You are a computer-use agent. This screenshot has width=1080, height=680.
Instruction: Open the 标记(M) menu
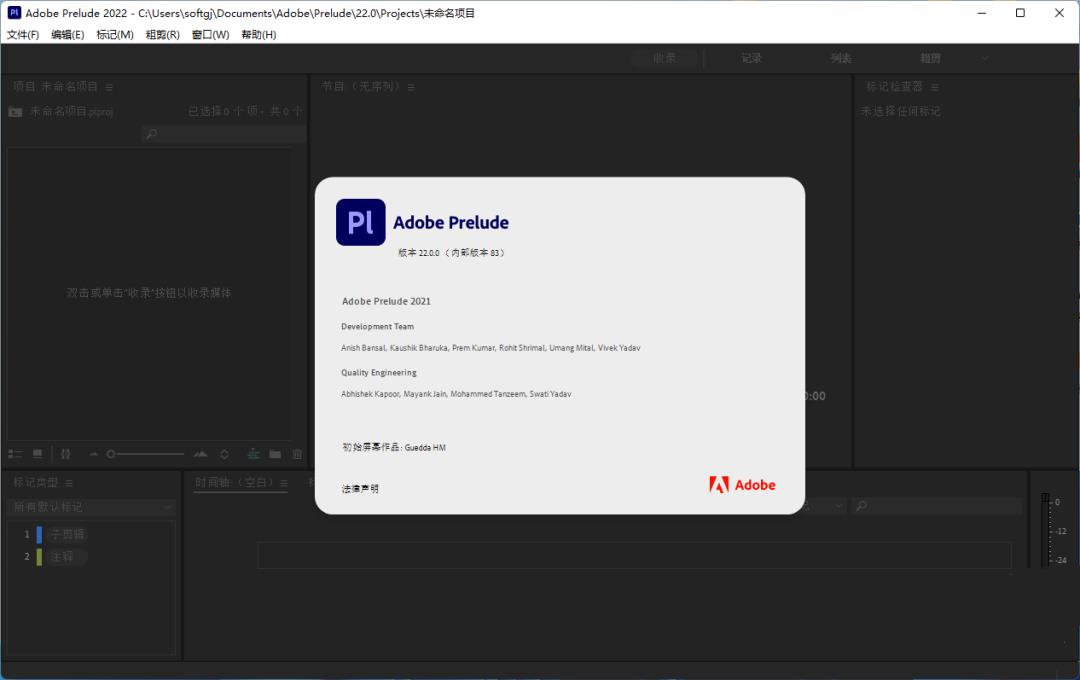coord(115,34)
